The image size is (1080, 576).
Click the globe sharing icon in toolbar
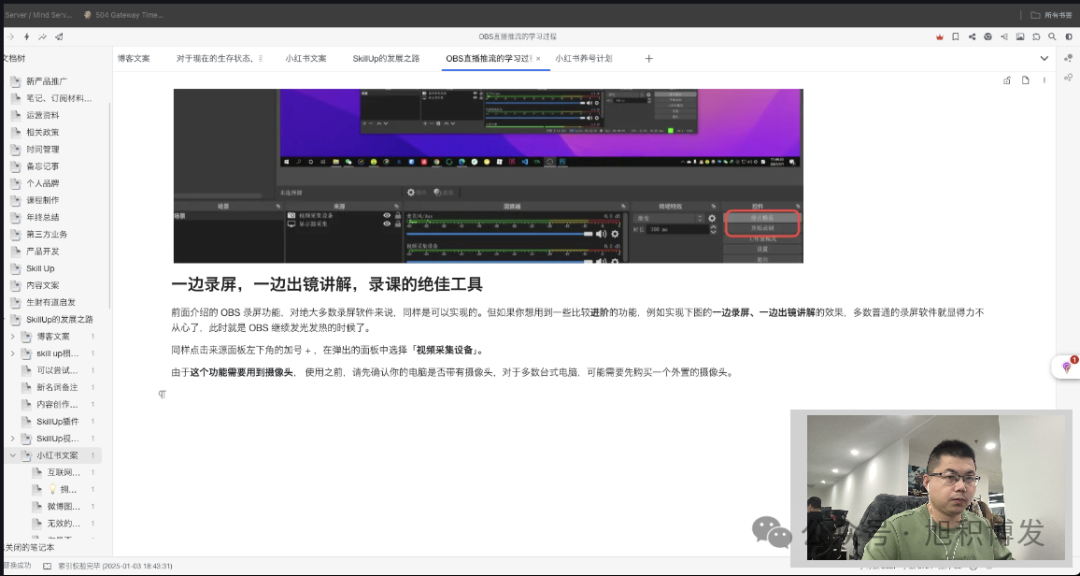coord(988,36)
